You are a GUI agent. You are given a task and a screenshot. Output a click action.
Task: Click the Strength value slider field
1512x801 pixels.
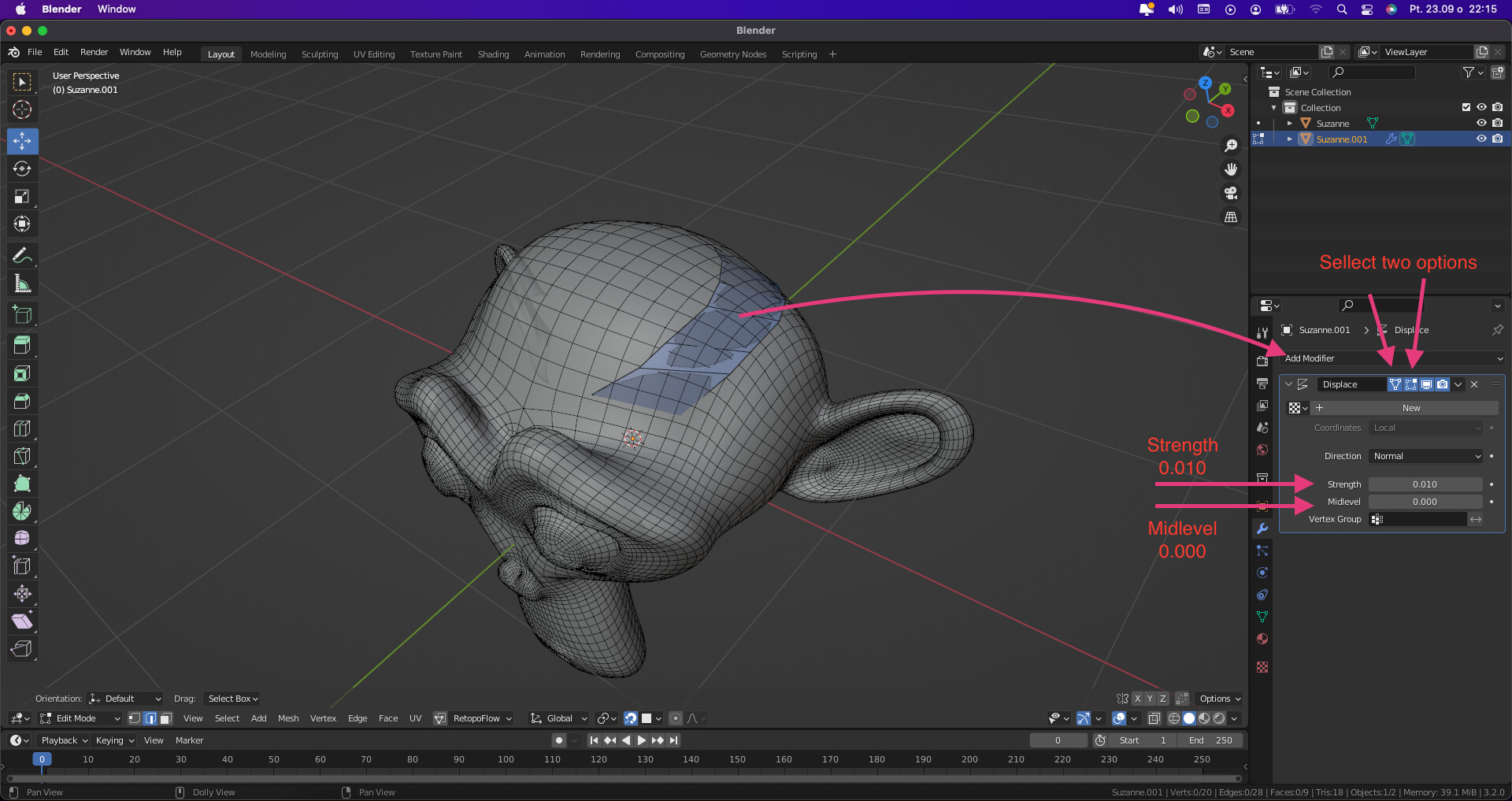(x=1425, y=484)
